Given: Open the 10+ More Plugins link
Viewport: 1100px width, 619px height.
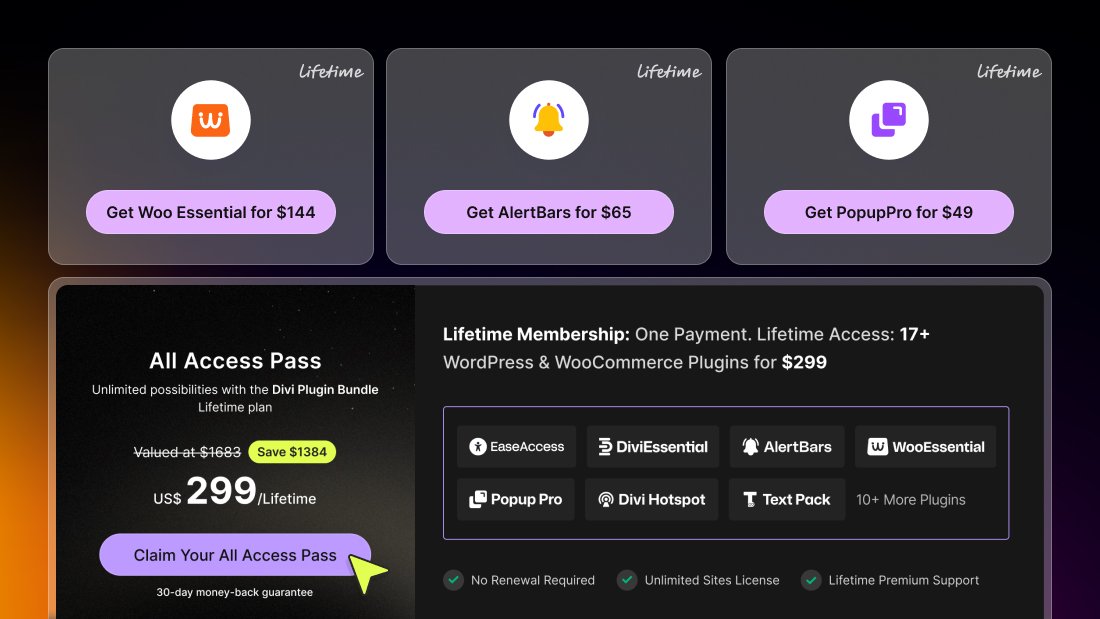Looking at the screenshot, I should [x=911, y=499].
